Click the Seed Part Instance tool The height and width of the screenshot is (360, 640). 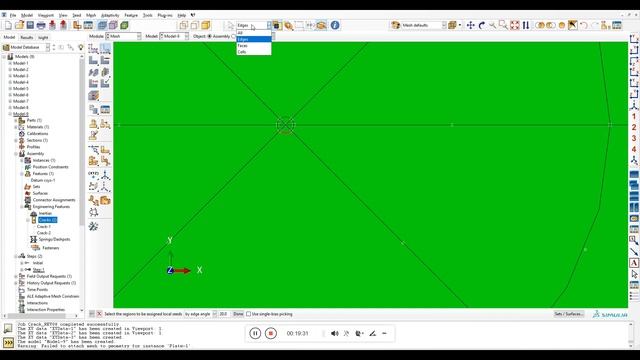(93, 49)
